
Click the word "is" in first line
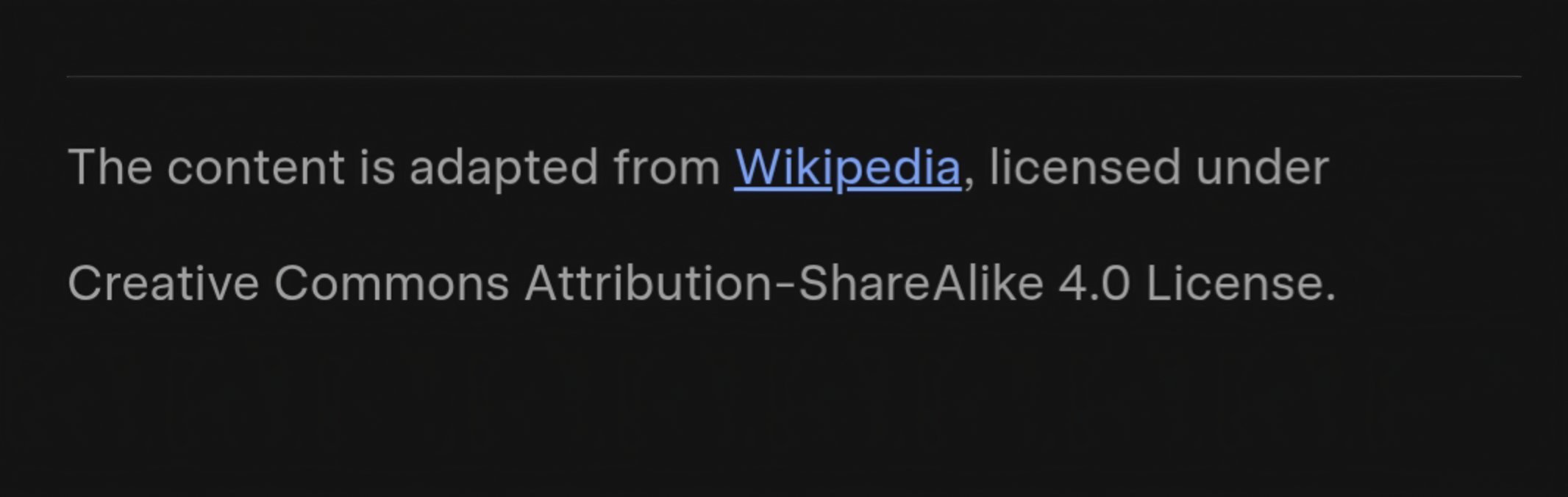377,168
